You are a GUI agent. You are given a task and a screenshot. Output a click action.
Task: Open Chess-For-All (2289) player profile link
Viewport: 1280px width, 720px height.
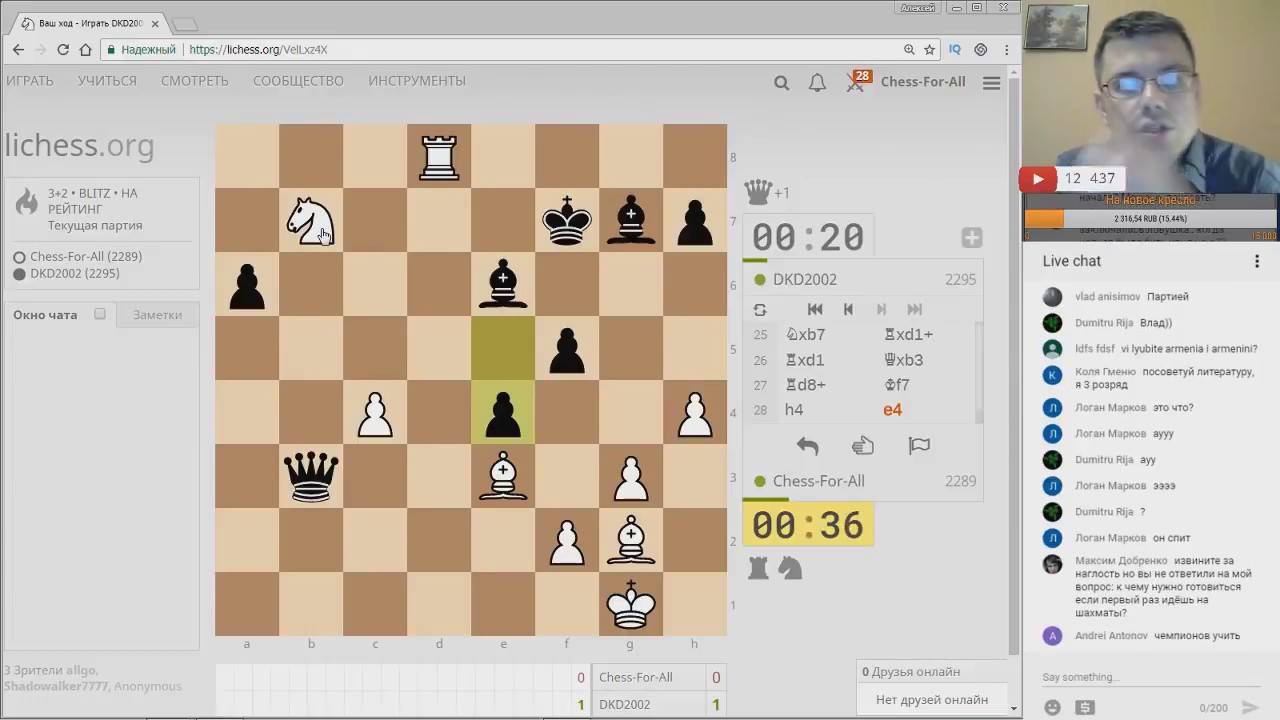86,257
